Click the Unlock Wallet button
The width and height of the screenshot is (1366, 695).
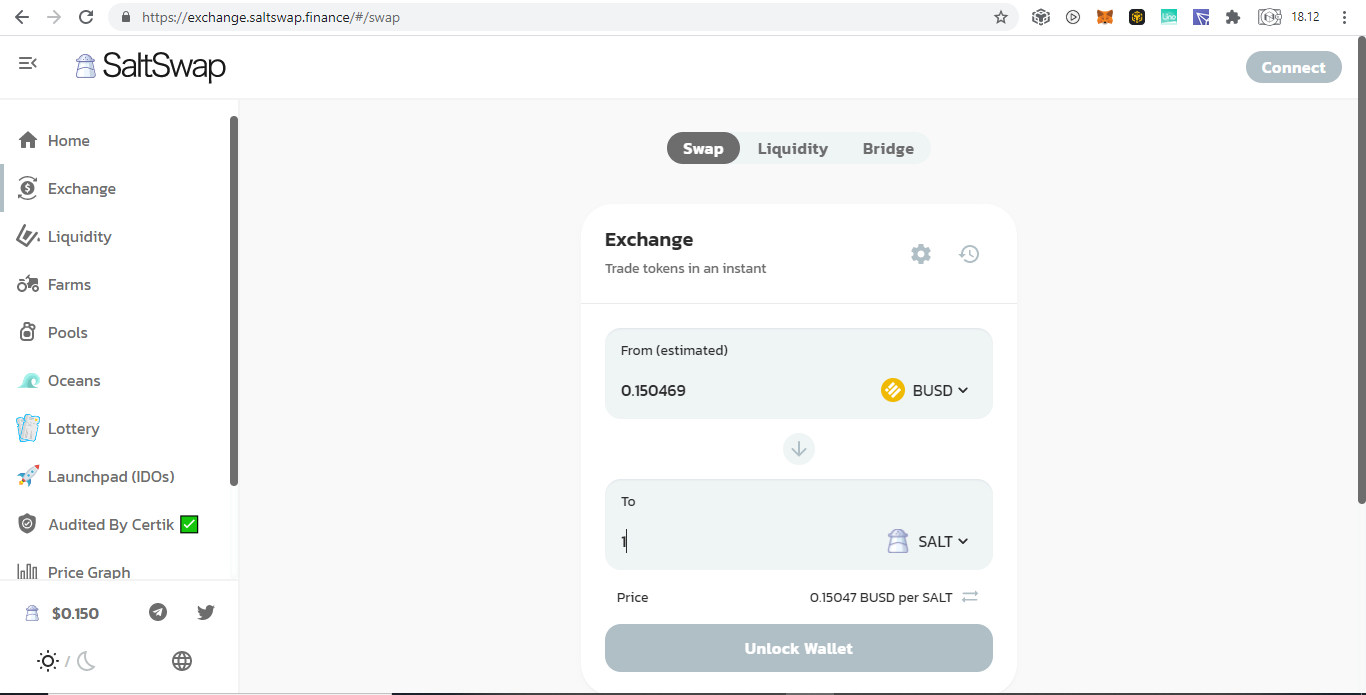799,648
